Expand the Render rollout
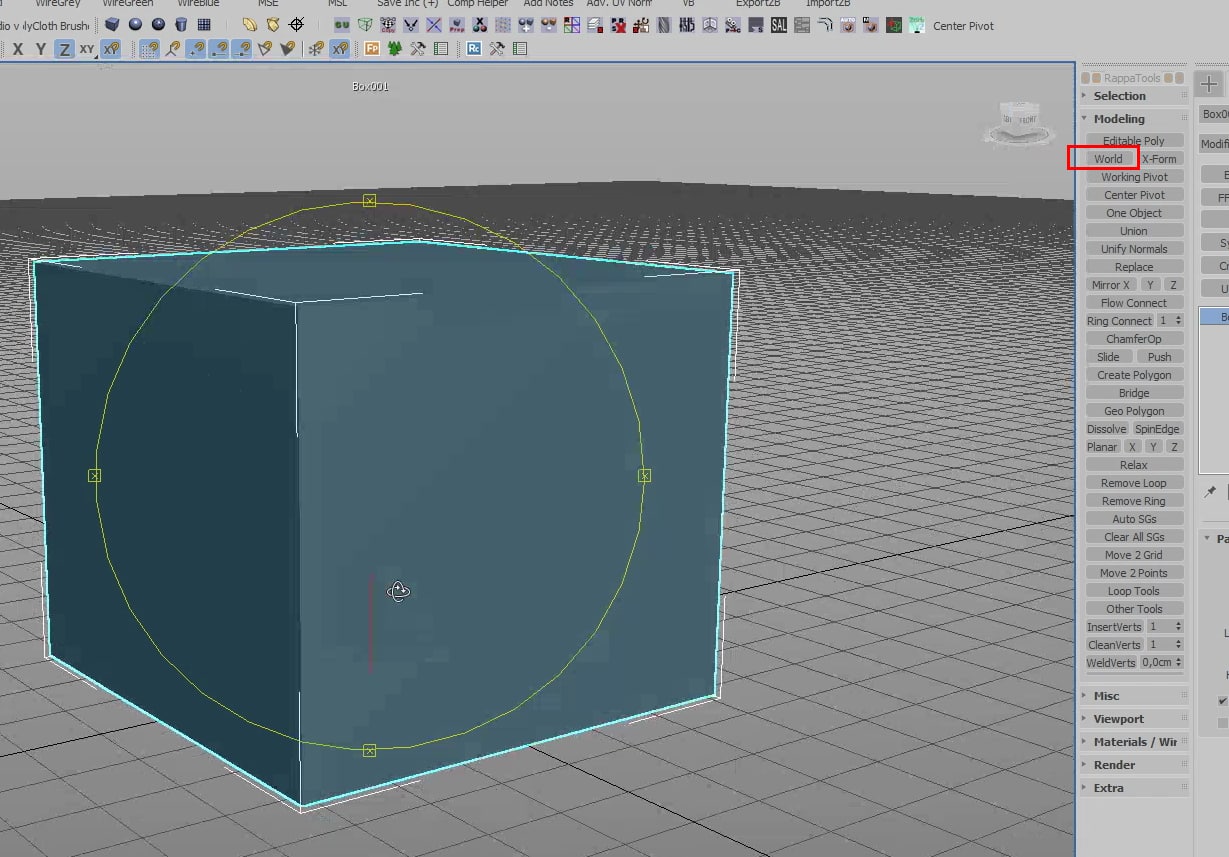This screenshot has width=1229, height=857. (1134, 765)
